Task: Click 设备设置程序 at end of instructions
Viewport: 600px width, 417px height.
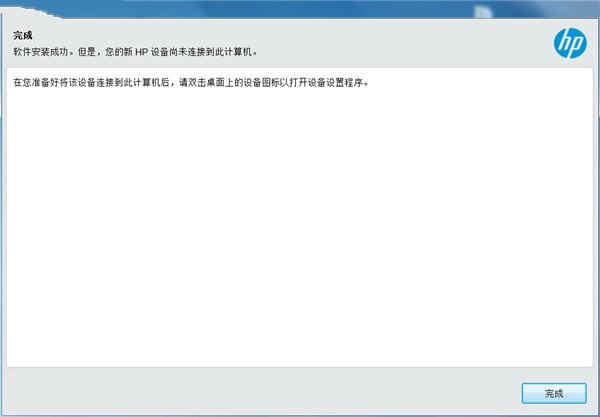Action: pos(336,83)
